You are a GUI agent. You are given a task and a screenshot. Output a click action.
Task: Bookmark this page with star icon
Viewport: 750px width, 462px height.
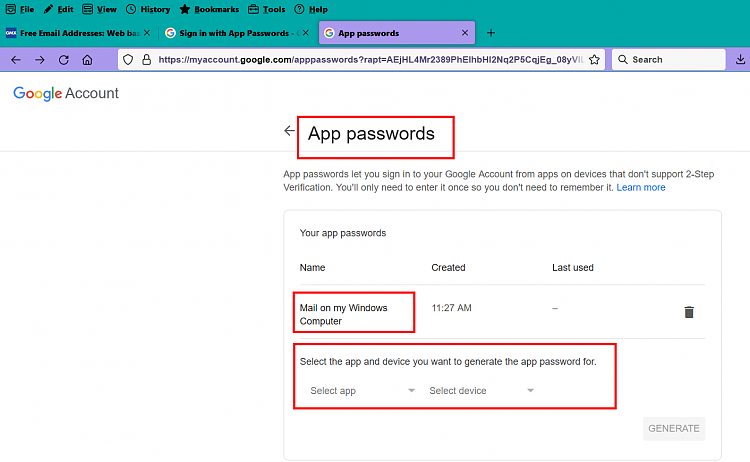point(594,60)
